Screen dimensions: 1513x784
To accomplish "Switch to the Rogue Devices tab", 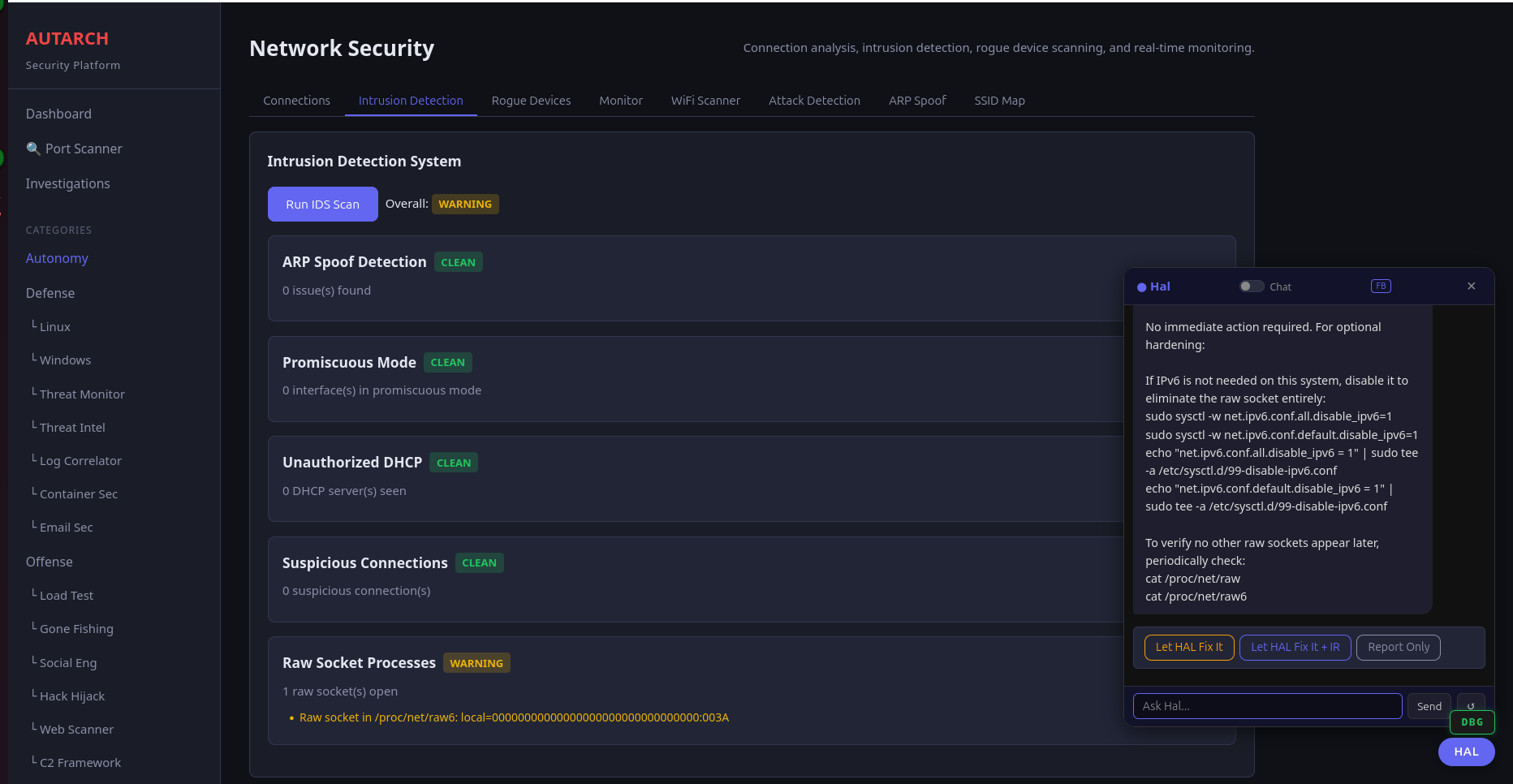I will [531, 100].
